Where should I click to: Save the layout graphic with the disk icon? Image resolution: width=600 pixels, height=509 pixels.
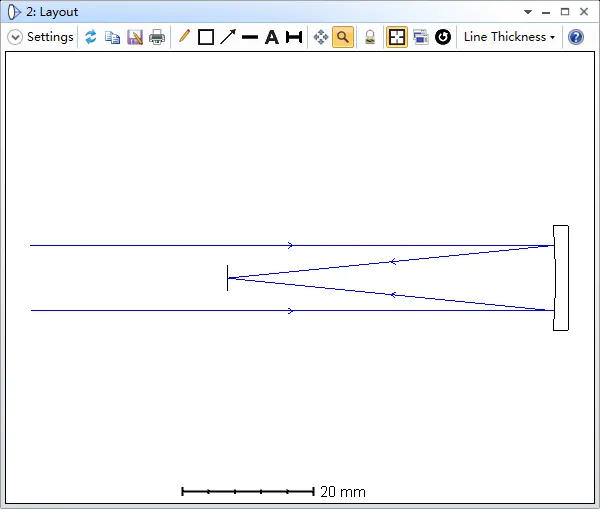point(135,37)
